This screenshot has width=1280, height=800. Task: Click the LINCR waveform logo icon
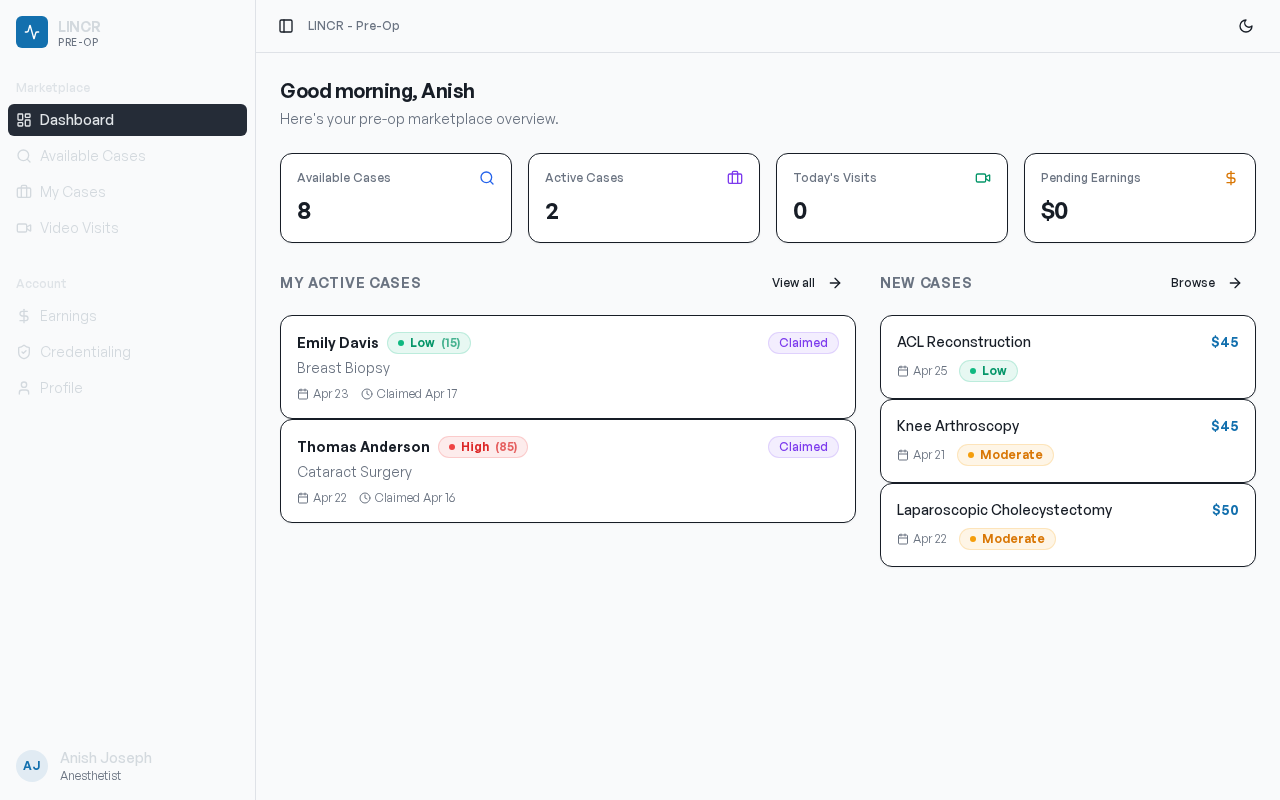coord(32,32)
